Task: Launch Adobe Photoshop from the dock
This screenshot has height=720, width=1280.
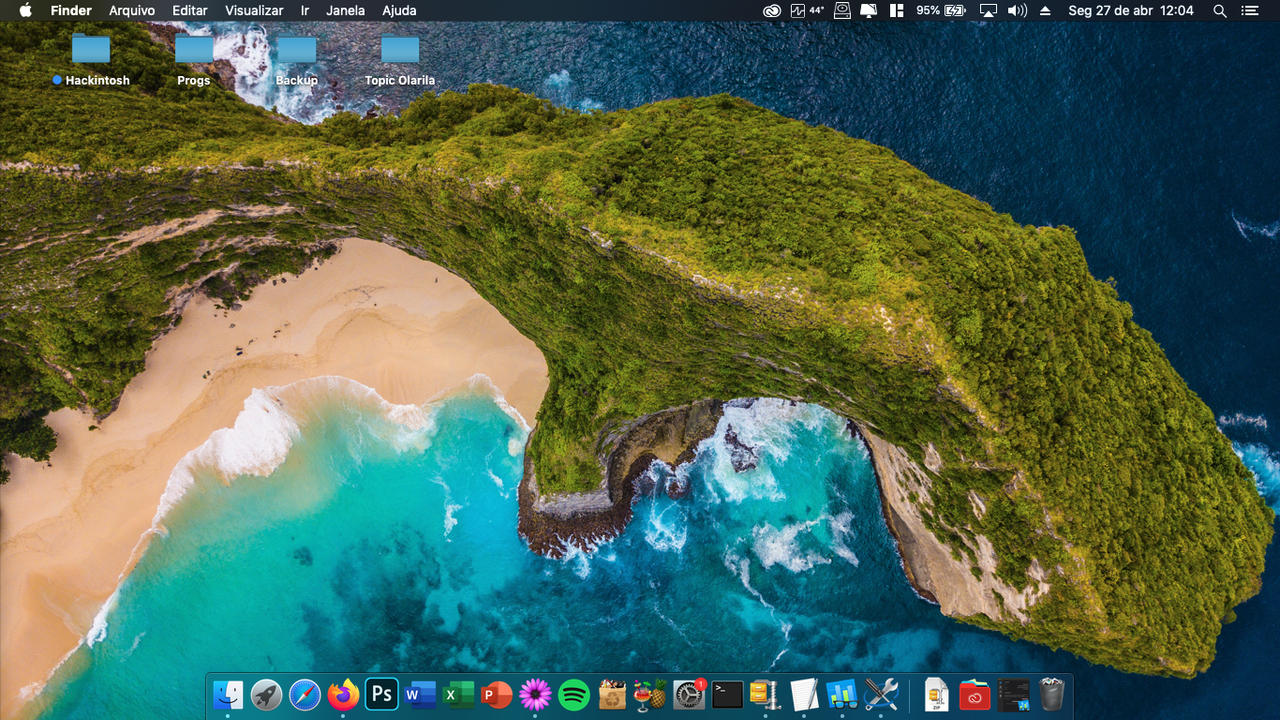Action: pyautogui.click(x=381, y=694)
